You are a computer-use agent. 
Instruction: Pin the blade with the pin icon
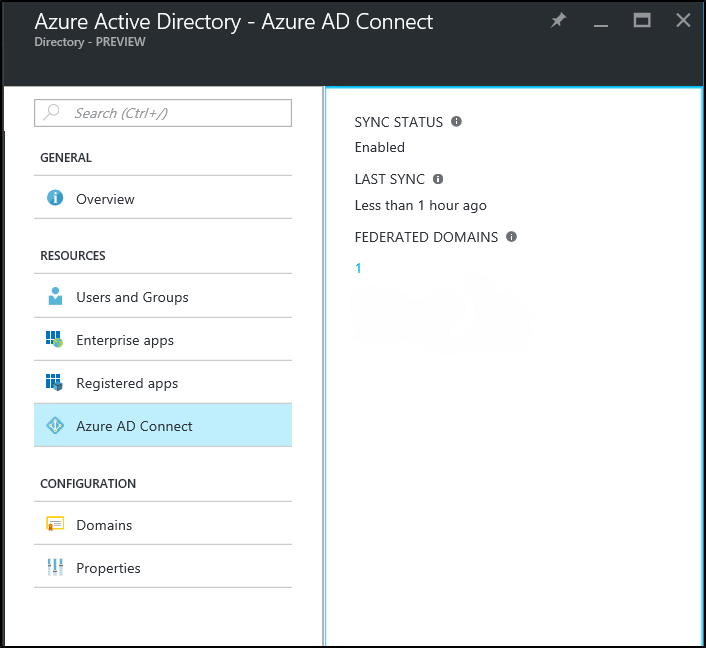(558, 20)
